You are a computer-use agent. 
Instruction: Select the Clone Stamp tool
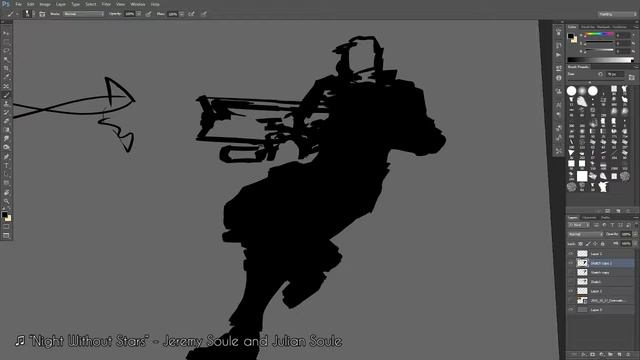[x=6, y=104]
